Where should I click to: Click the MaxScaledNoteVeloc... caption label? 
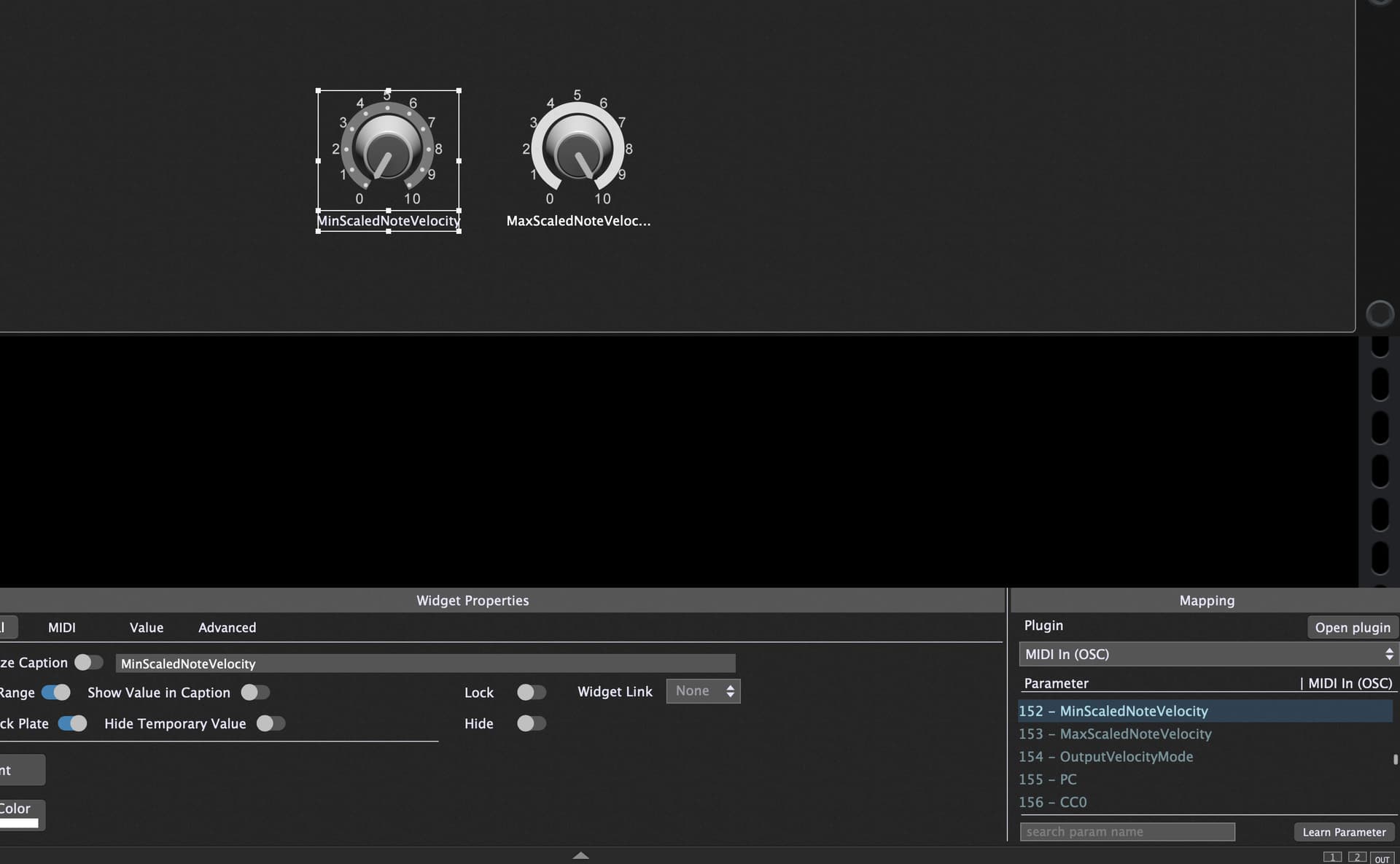(x=578, y=221)
